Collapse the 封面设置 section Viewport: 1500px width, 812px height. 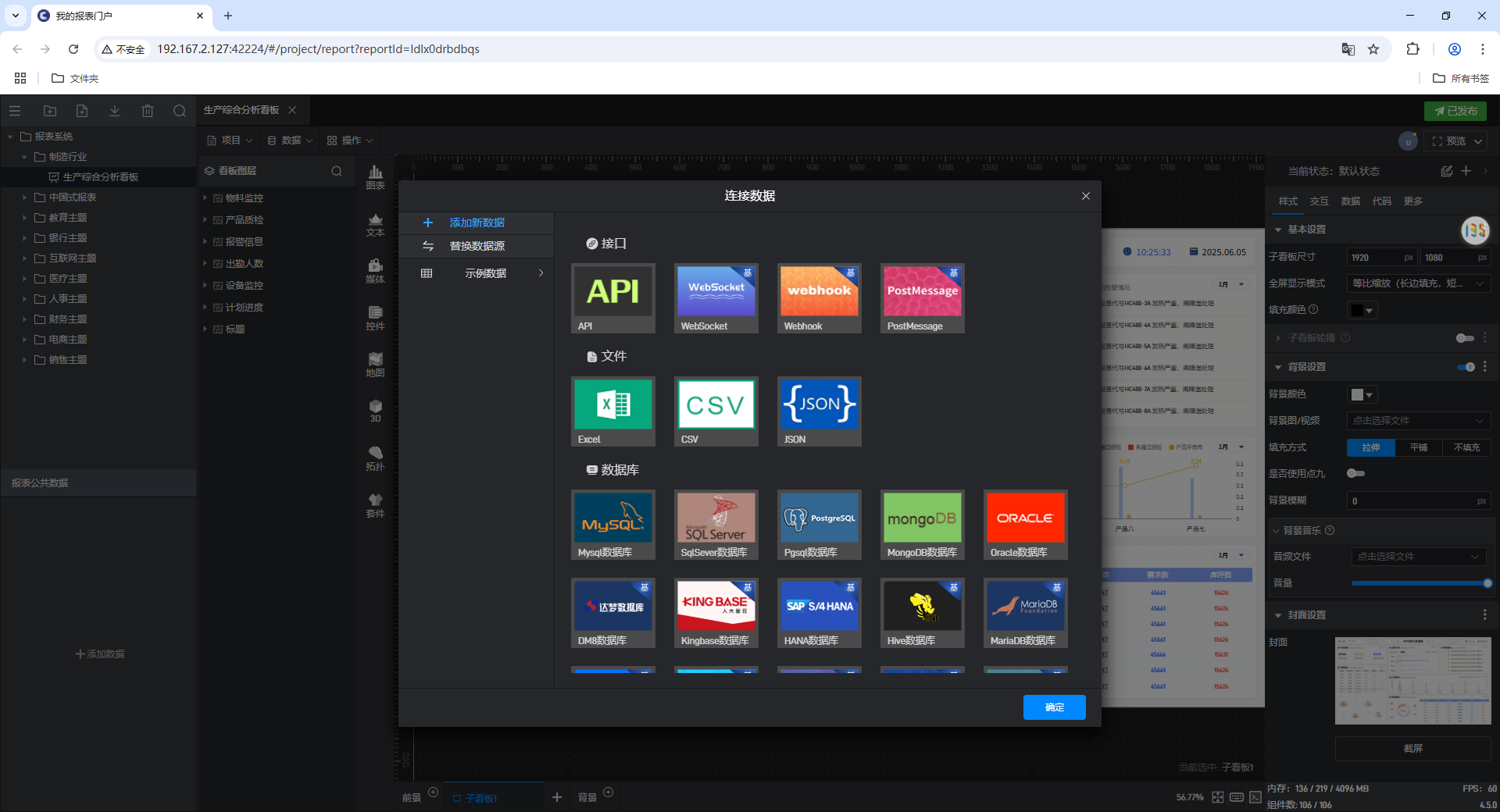coord(1278,615)
